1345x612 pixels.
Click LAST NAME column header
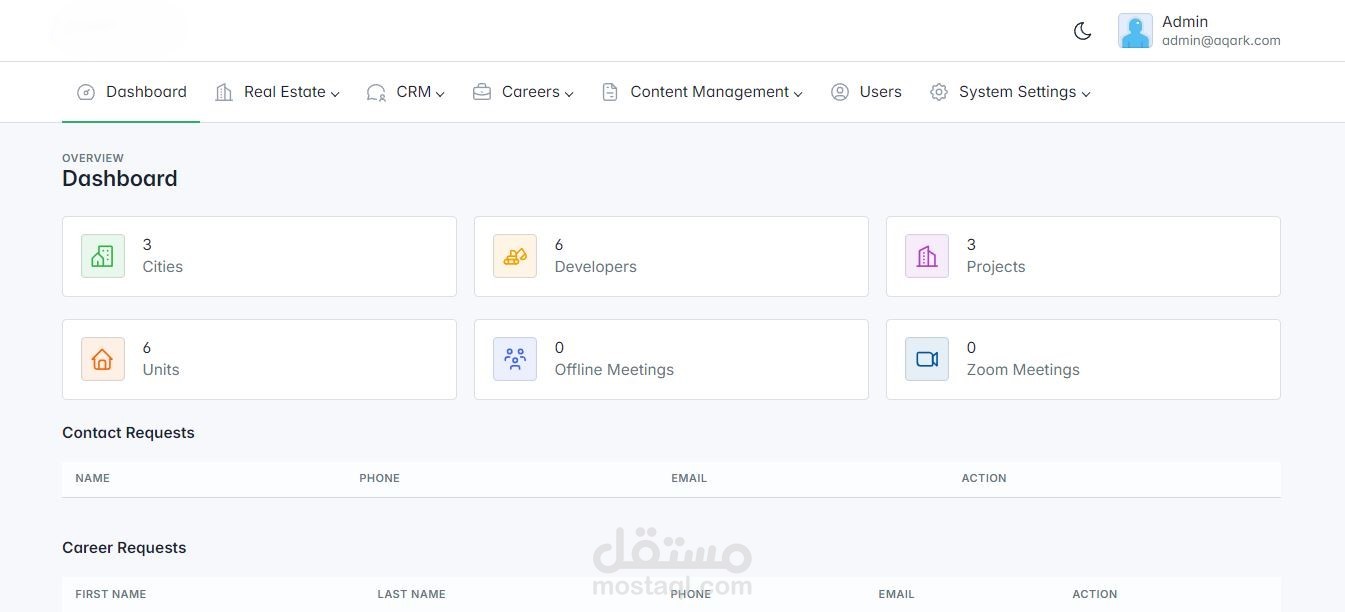(x=411, y=594)
